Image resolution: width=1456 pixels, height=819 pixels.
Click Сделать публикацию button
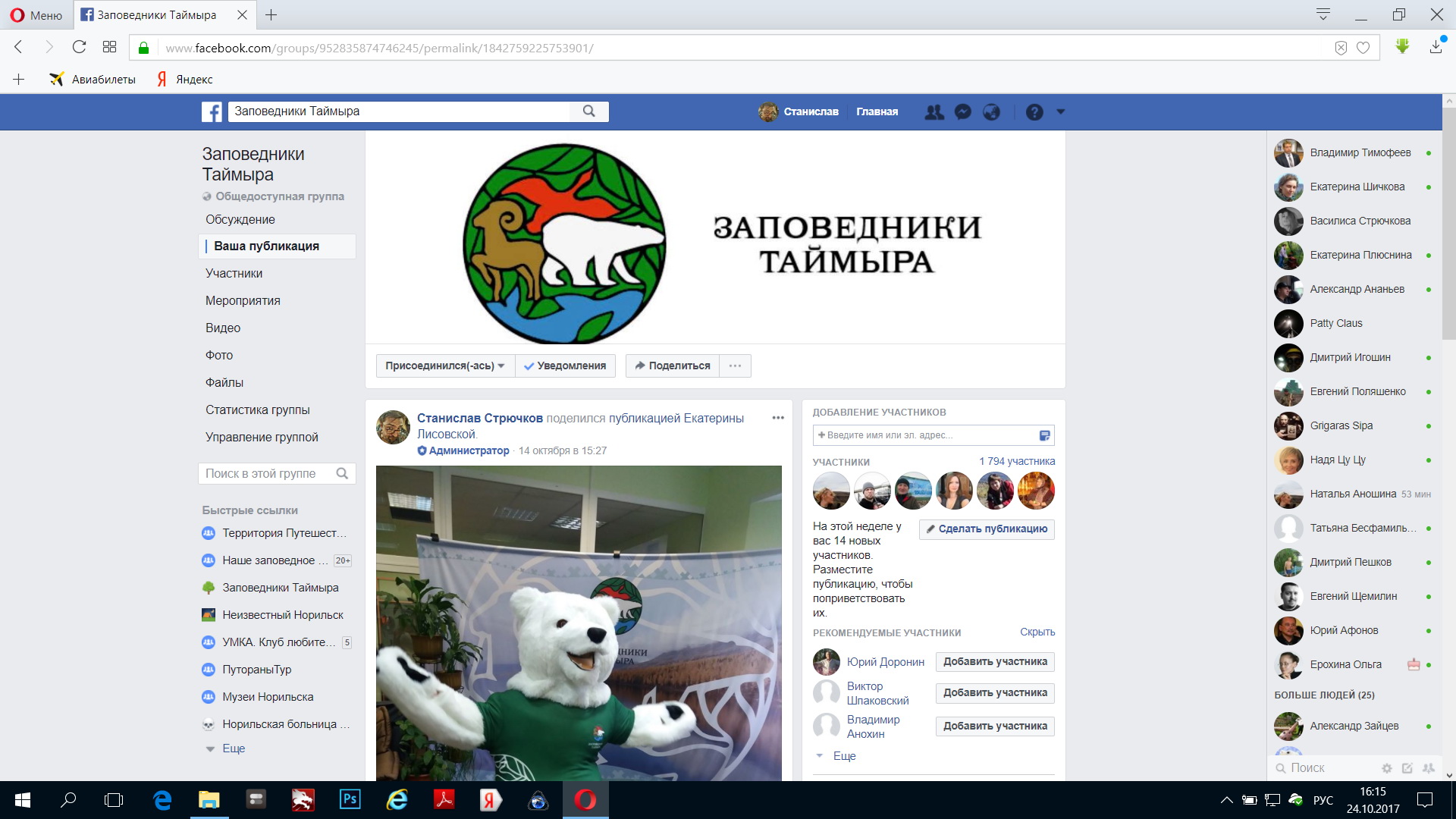[x=987, y=529]
